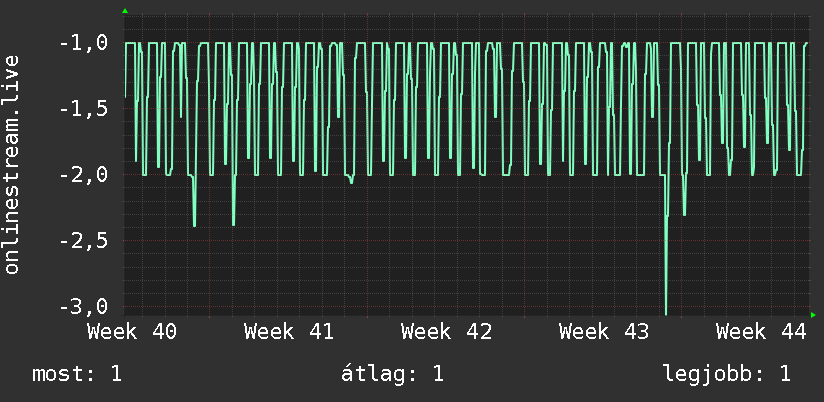Select the Week 42 axis label
824x402 pixels.
pos(446,332)
